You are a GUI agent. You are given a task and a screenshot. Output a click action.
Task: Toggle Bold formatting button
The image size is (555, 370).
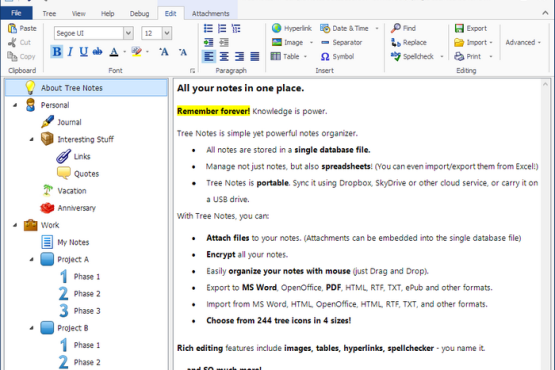pyautogui.click(x=57, y=52)
